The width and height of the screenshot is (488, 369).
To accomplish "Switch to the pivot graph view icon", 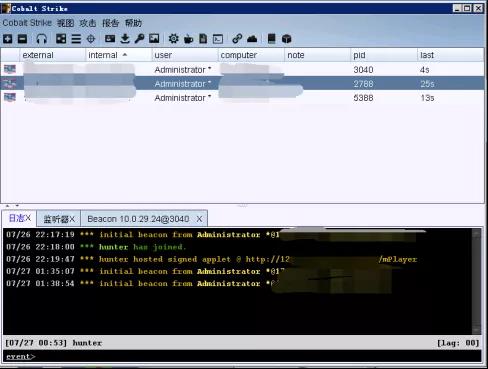I will point(61,39).
